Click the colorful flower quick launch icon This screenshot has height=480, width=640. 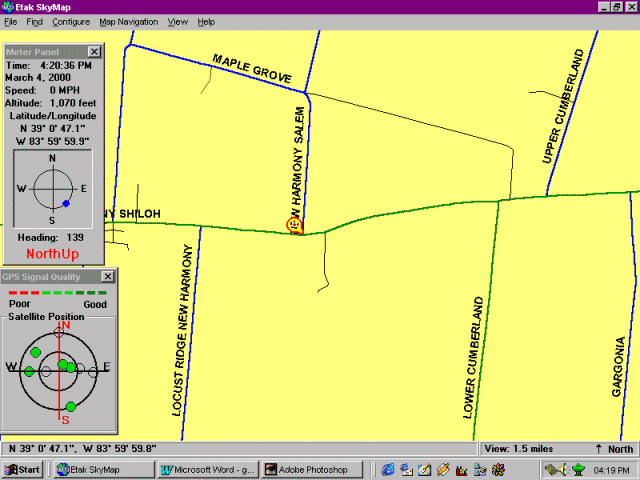click(498, 470)
